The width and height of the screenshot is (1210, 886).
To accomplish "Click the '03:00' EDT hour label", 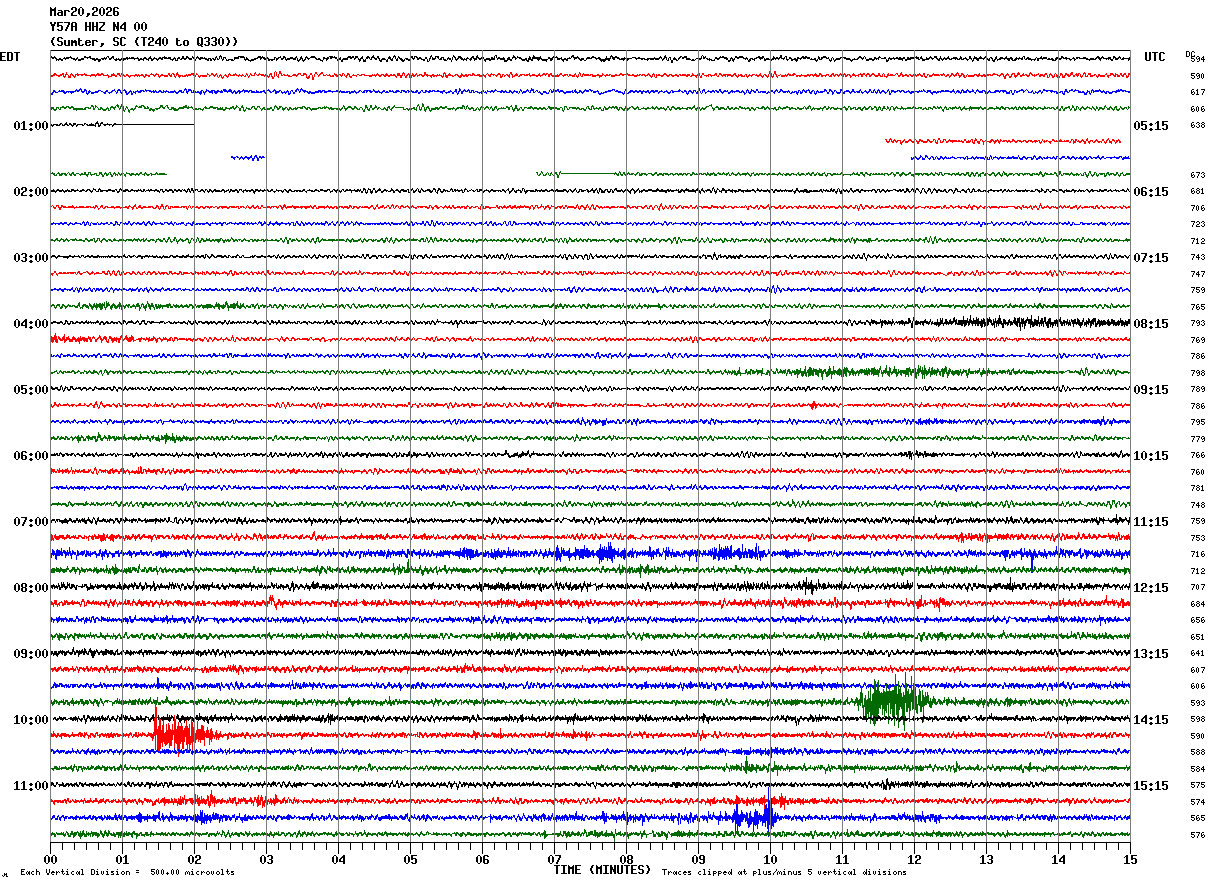I will click(31, 258).
